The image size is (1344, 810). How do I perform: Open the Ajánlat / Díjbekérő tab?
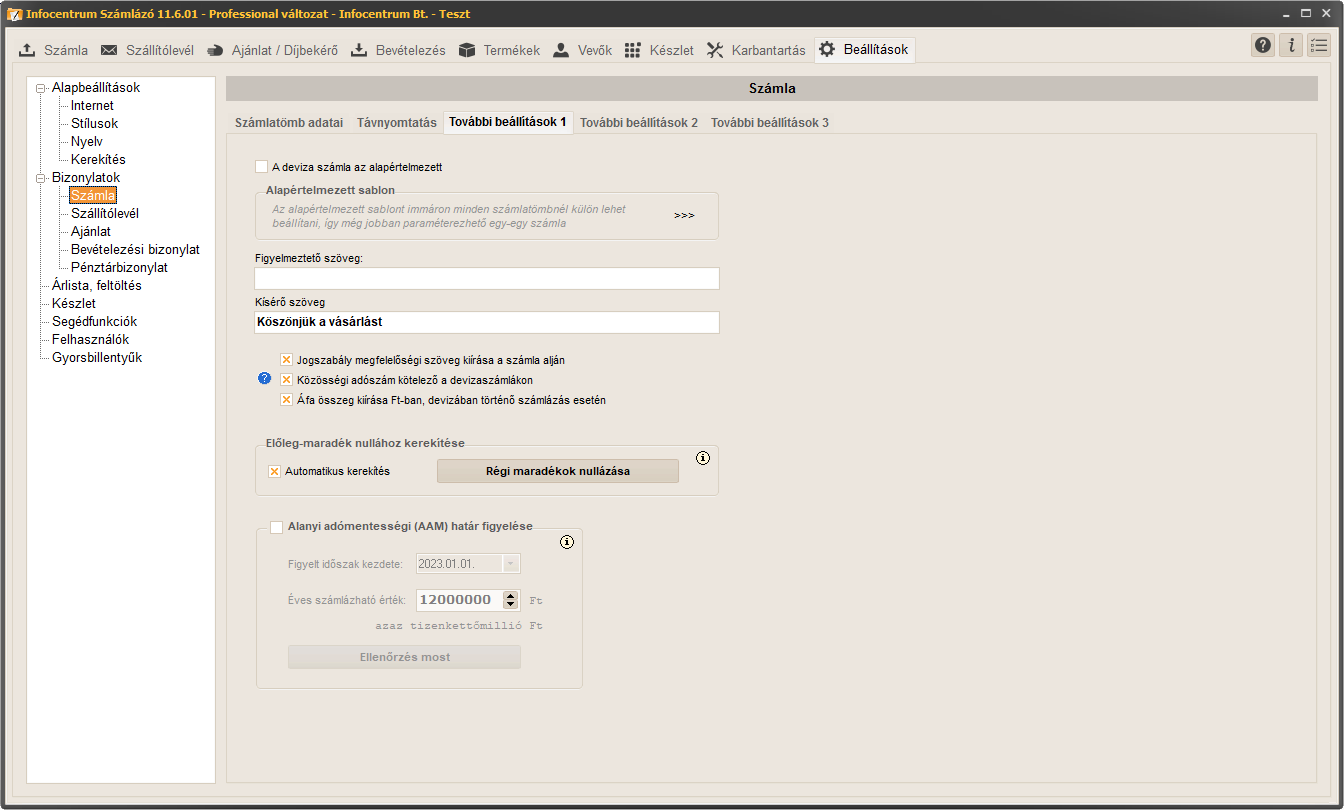click(274, 50)
